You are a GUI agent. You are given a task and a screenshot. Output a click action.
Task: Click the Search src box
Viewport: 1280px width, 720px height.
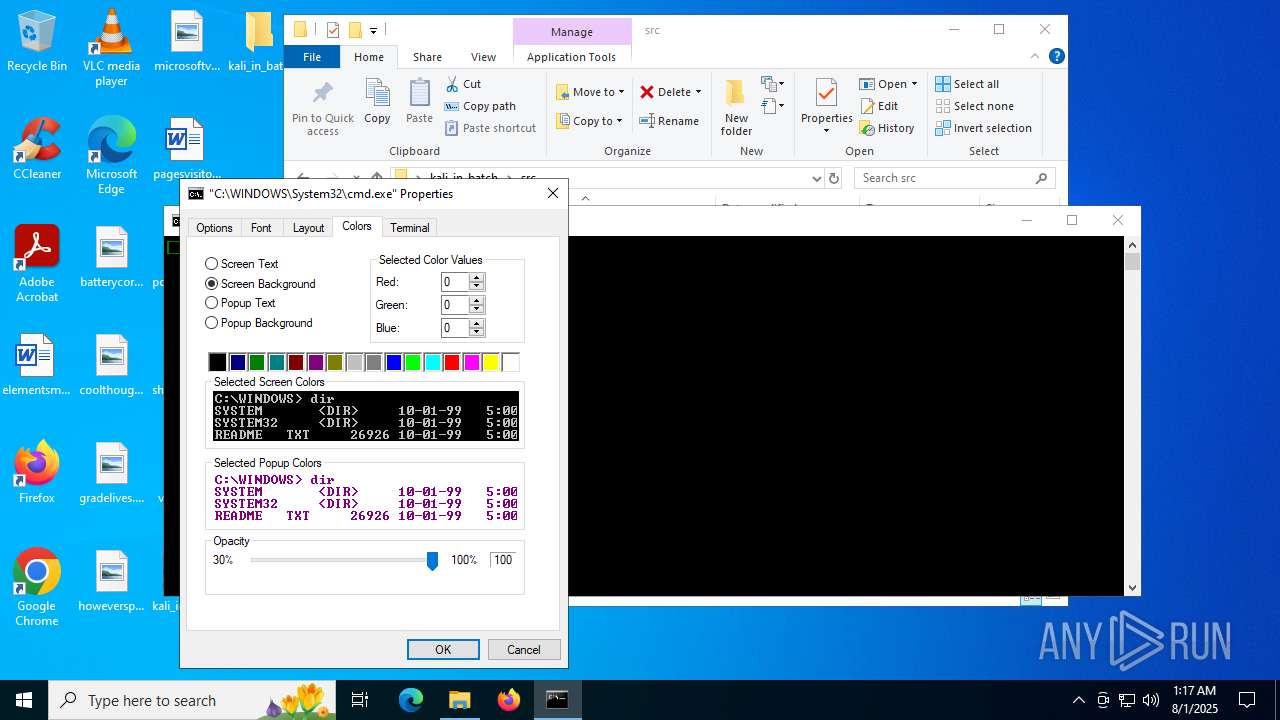(955, 178)
